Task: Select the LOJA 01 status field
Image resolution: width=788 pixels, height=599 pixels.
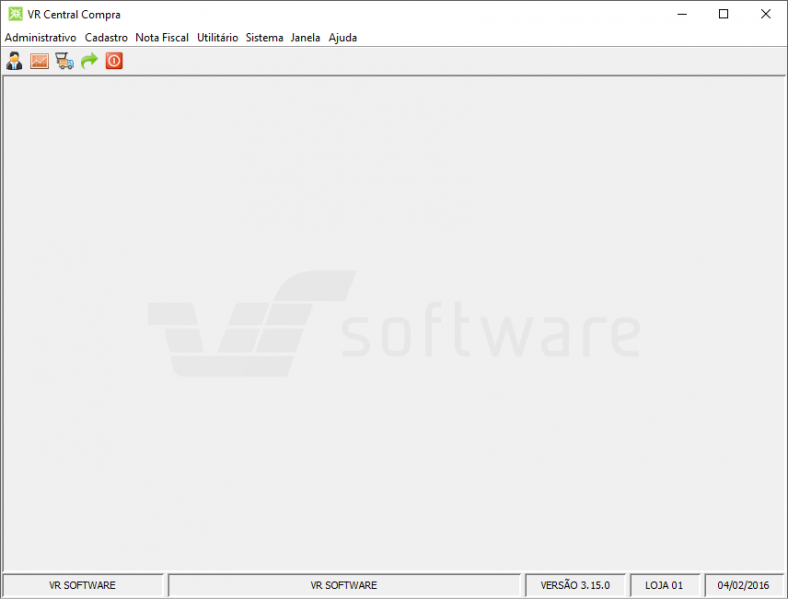Action: [x=664, y=585]
